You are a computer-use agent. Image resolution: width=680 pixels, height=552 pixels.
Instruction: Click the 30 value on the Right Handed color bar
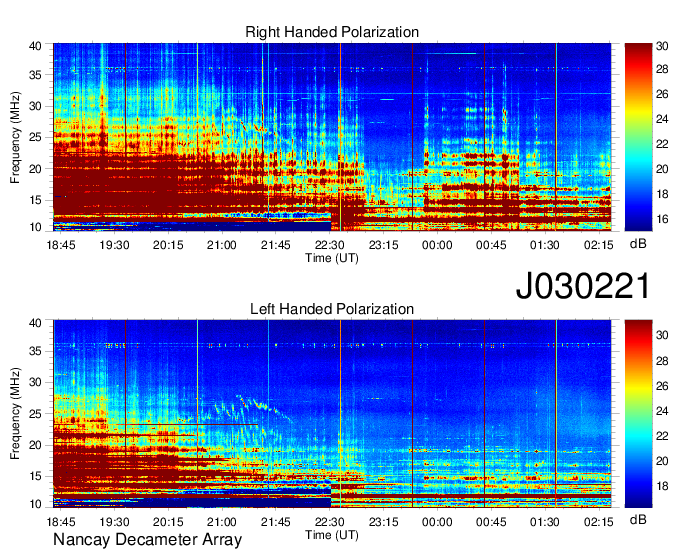point(662,46)
